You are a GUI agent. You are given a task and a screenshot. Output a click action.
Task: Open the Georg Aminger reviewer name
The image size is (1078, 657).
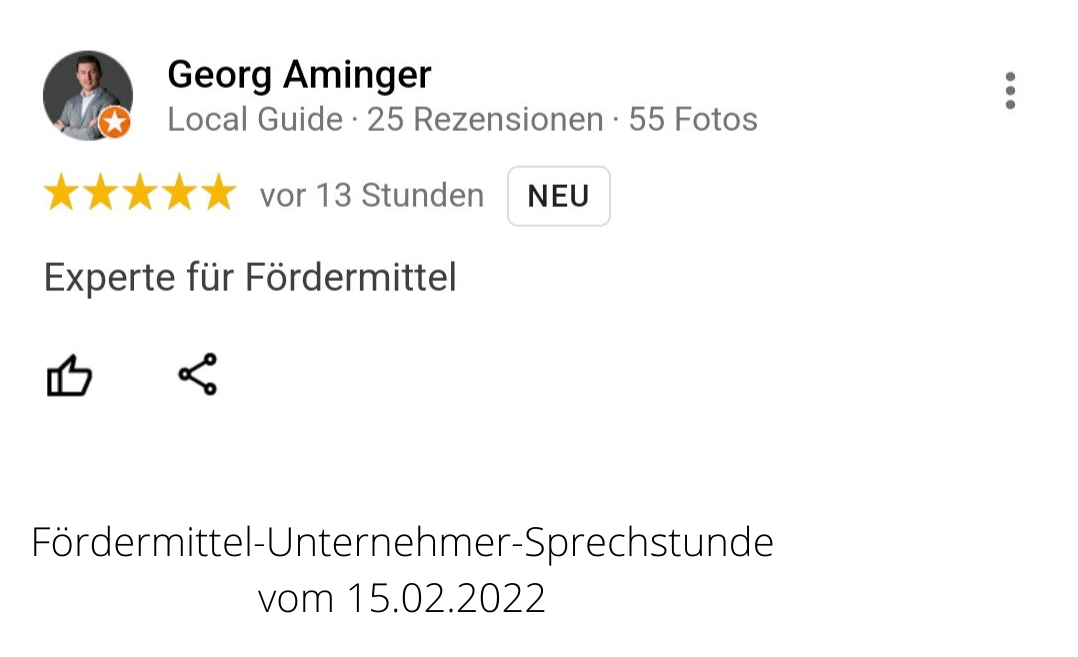click(x=299, y=74)
